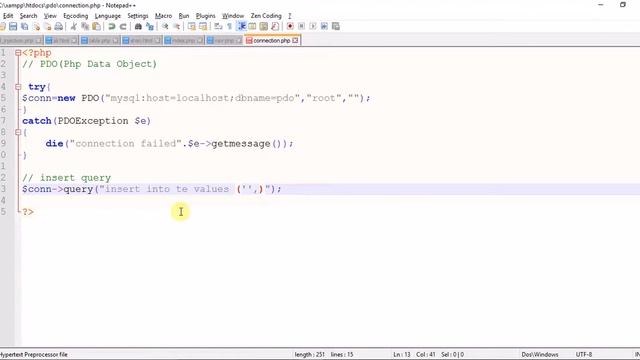The height and width of the screenshot is (360, 640).
Task: Place cursor in the $conn->query line
Action: (x=152, y=189)
